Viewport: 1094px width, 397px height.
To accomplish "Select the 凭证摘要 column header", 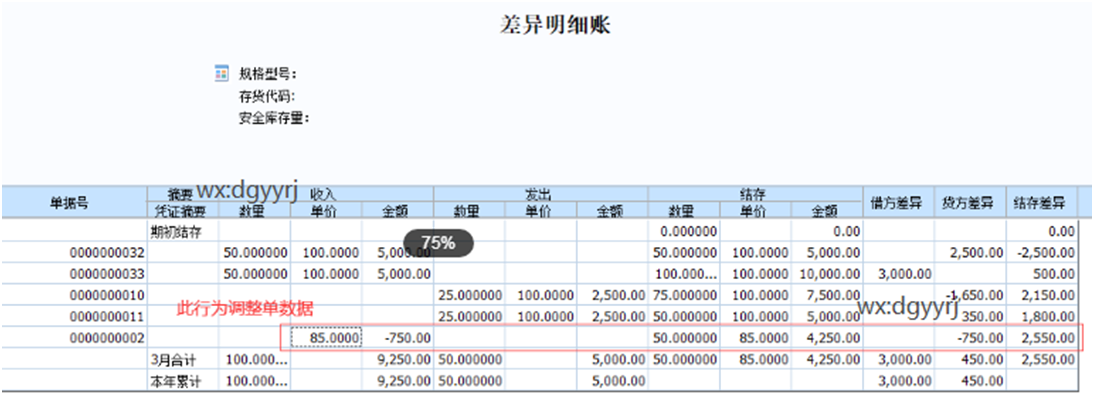I will (179, 210).
